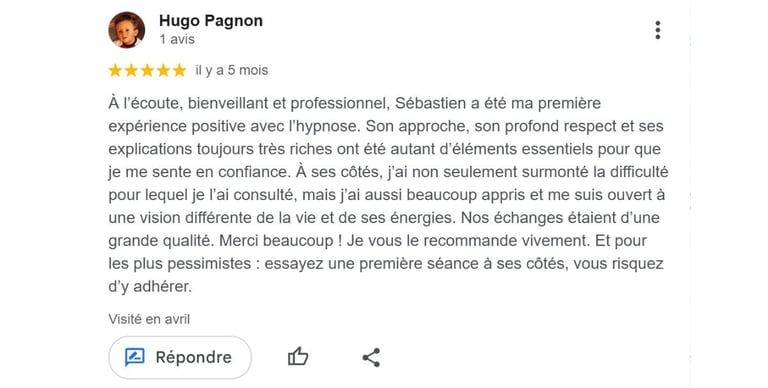The width and height of the screenshot is (768, 388).
Task: Share this review via the share icon
Action: (371, 357)
